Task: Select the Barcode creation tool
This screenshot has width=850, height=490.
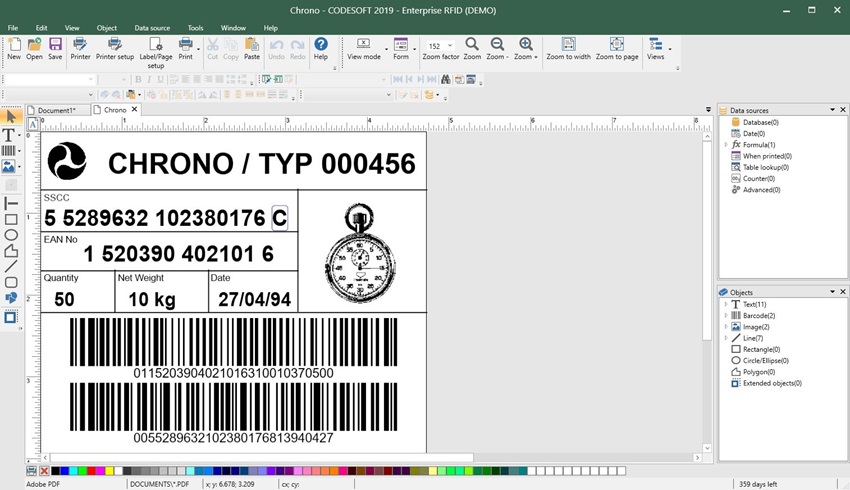Action: (9, 151)
